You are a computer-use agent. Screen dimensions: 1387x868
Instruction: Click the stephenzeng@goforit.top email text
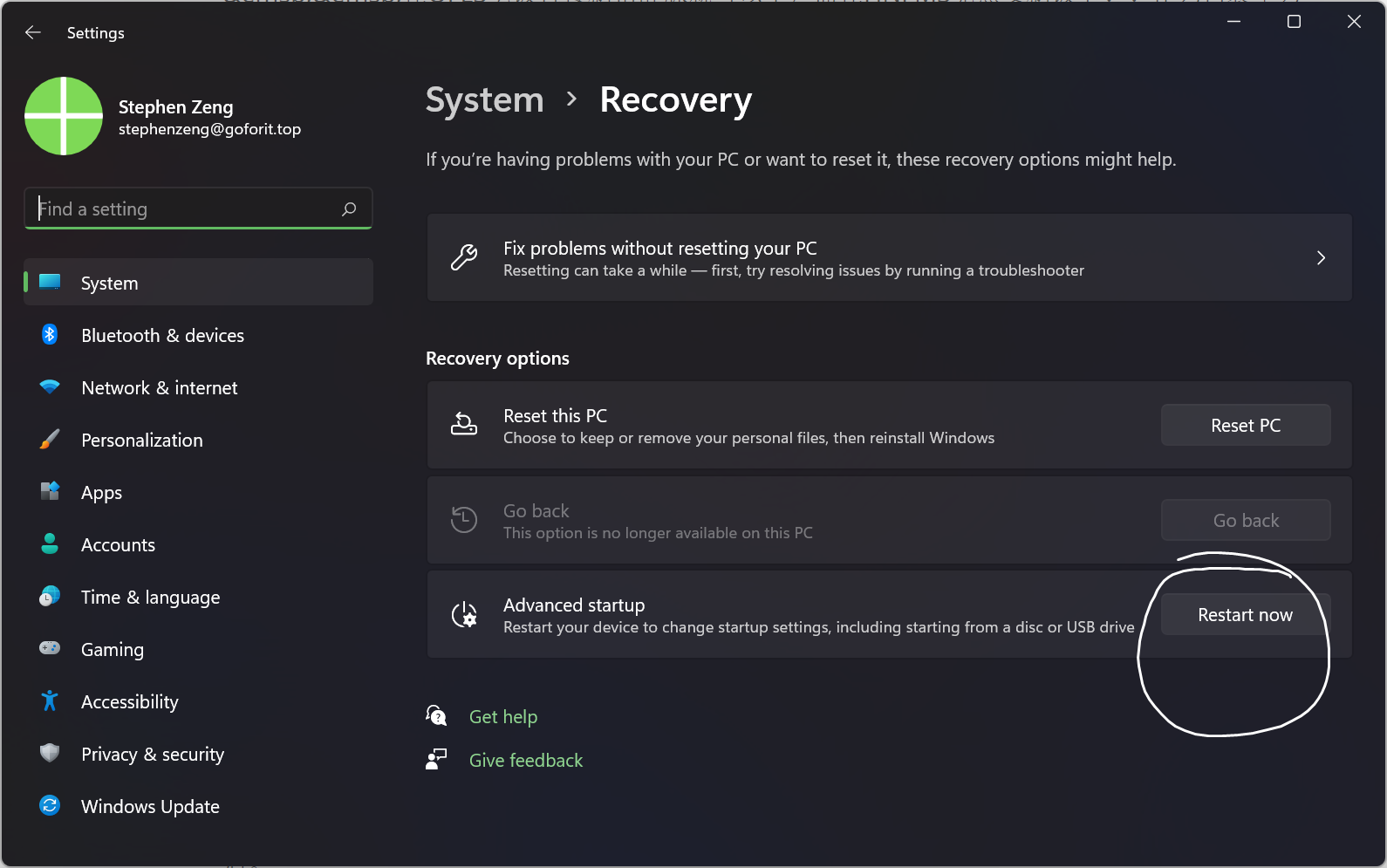[209, 129]
